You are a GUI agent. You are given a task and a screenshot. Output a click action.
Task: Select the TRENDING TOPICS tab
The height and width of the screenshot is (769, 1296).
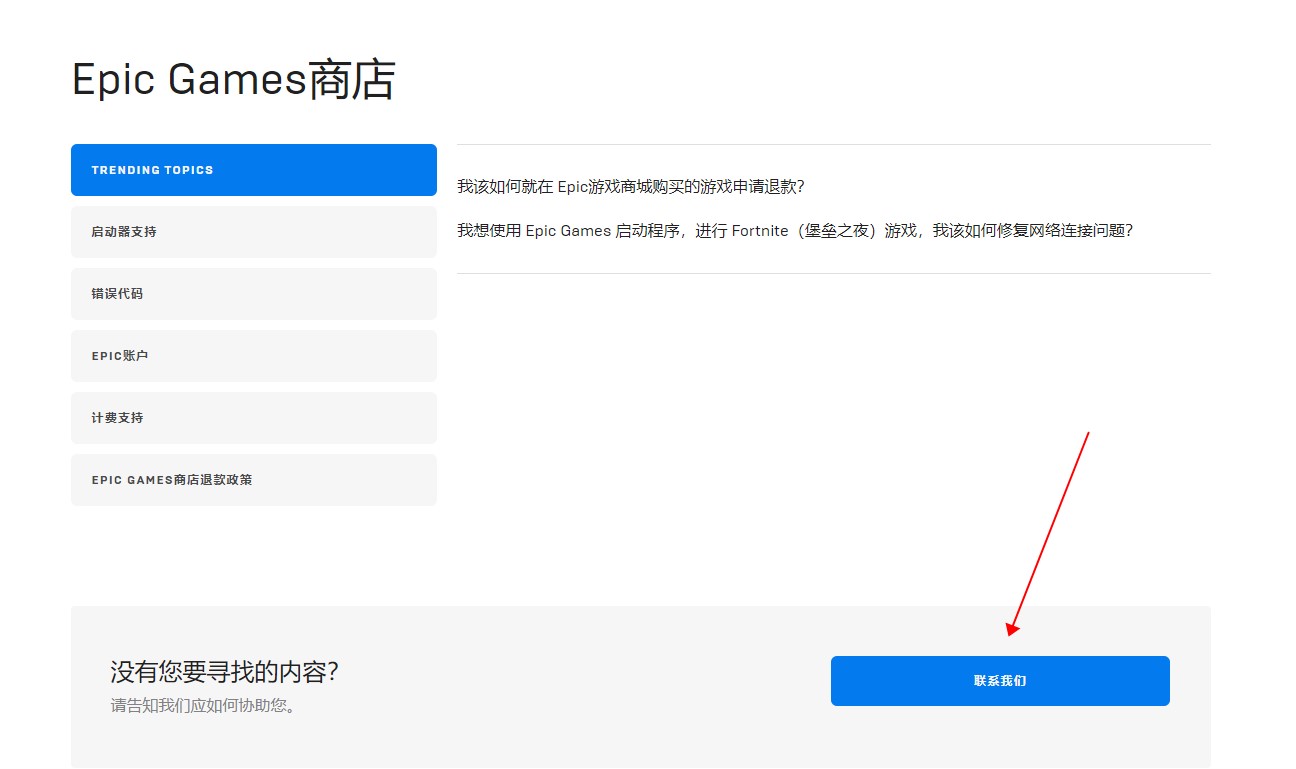(x=253, y=170)
